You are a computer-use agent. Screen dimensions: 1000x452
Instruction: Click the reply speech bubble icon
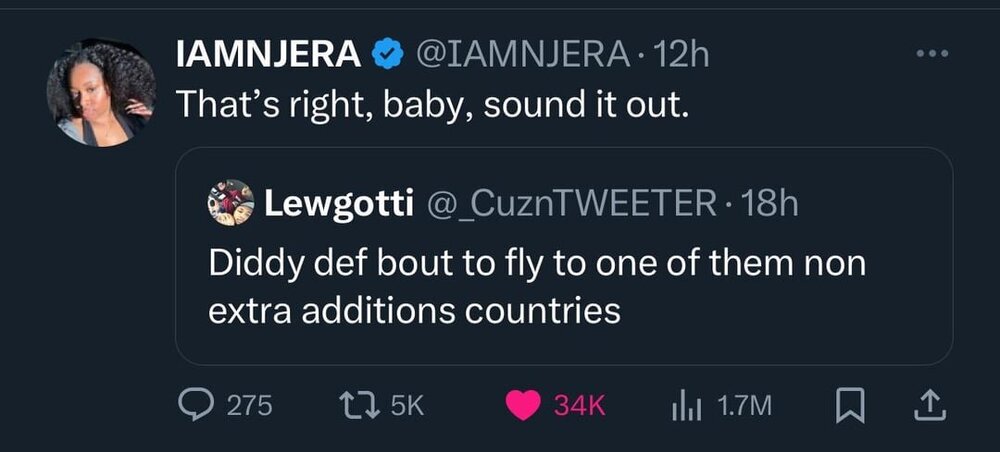tap(194, 404)
